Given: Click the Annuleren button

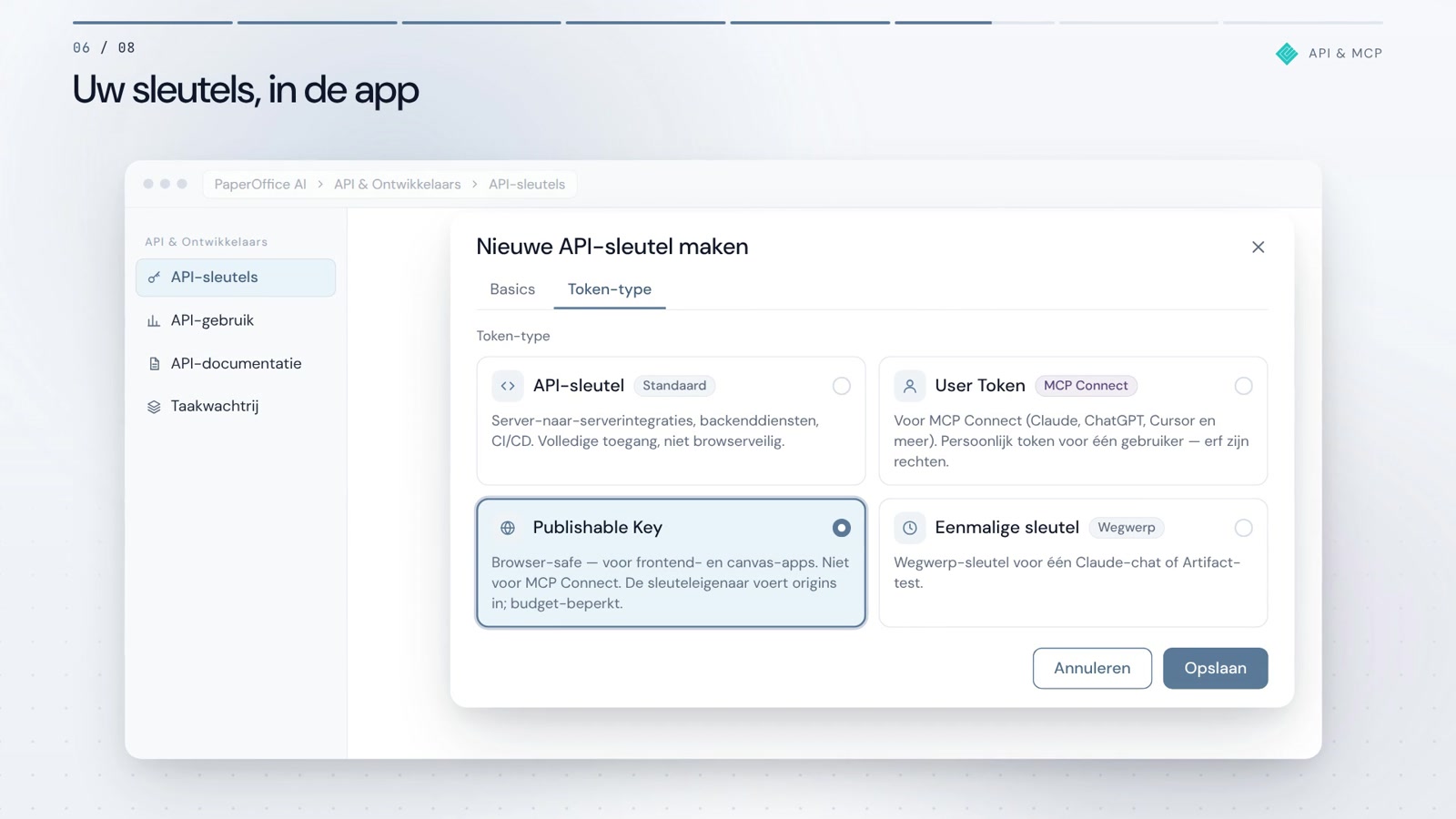Looking at the screenshot, I should [x=1092, y=668].
